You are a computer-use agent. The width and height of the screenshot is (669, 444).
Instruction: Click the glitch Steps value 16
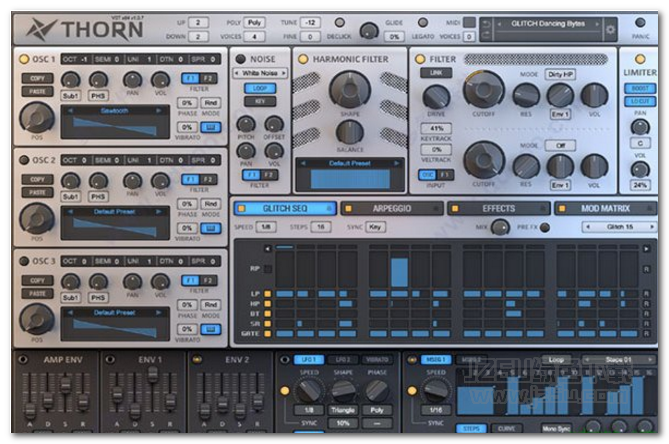point(320,227)
